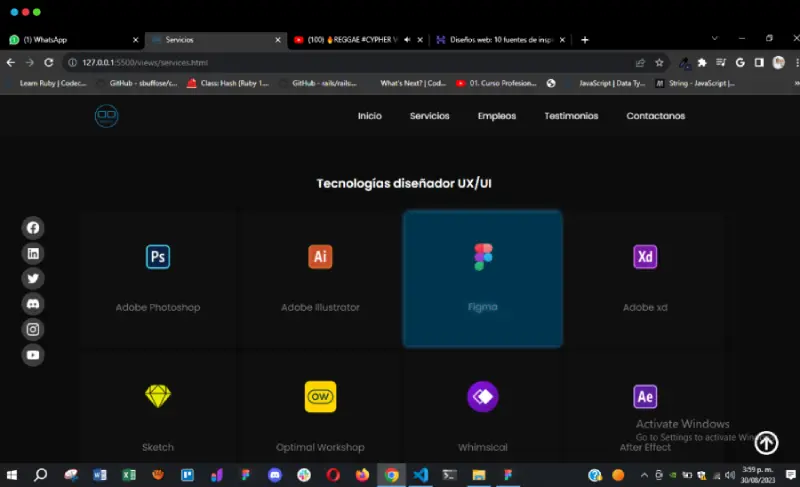Click the scroll-to-top arrow button
The image size is (800, 487).
[x=766, y=443]
